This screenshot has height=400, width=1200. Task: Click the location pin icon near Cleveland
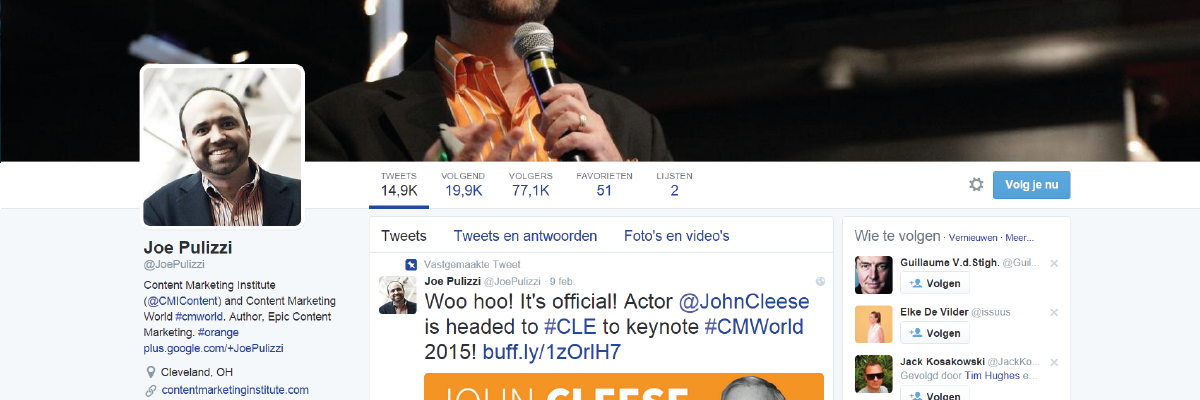151,372
